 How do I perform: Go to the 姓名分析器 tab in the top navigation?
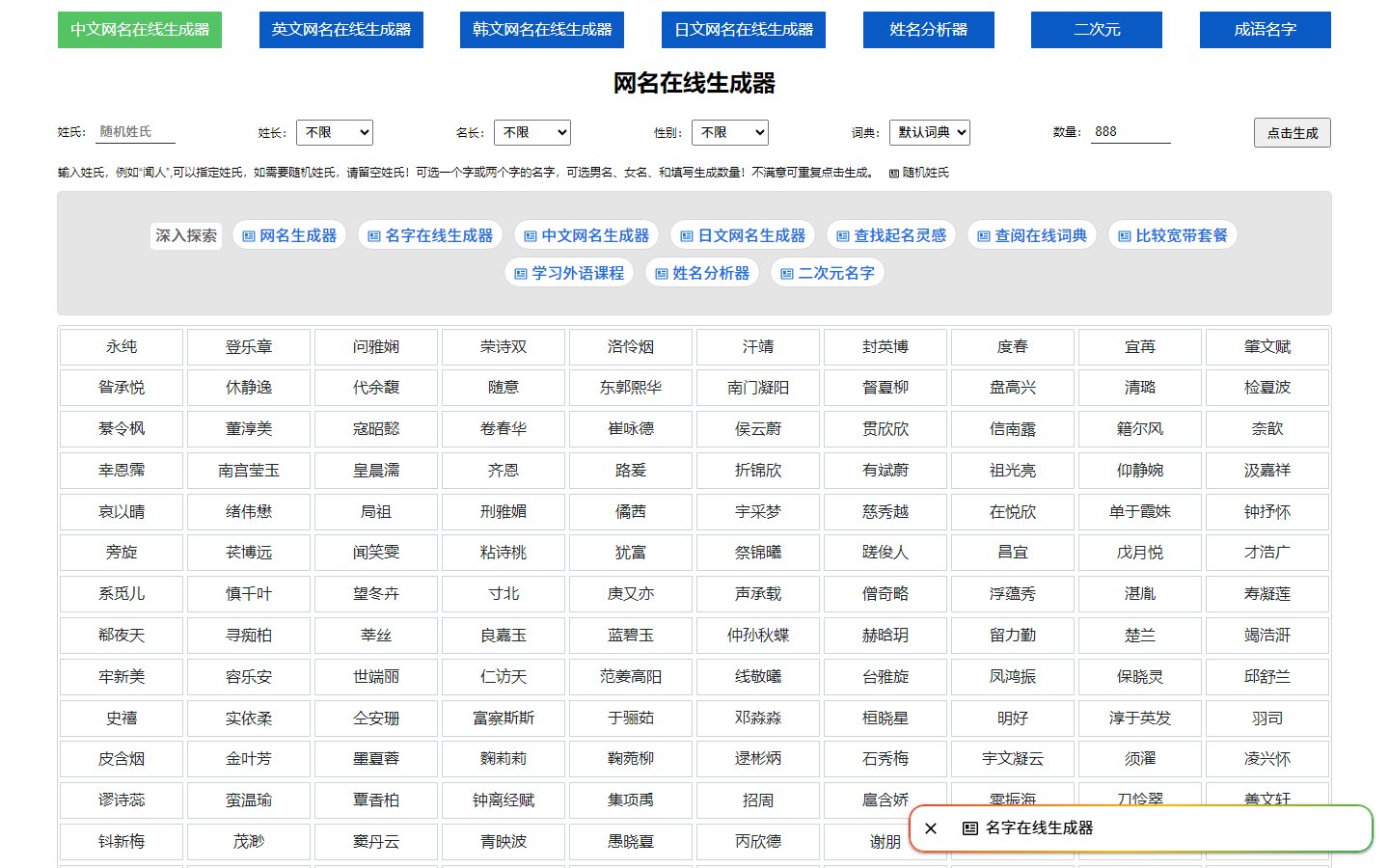pyautogui.click(x=929, y=30)
